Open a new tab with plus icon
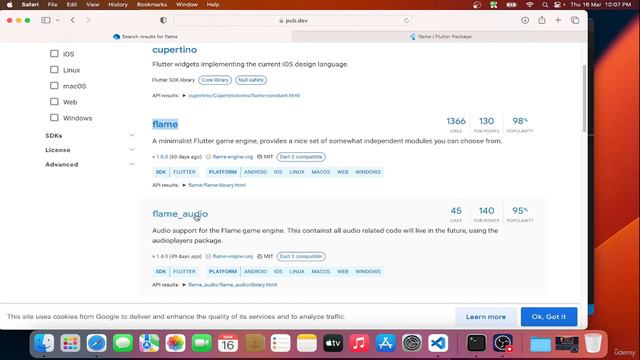Screen dimensions: 640x360 [x=558, y=20]
